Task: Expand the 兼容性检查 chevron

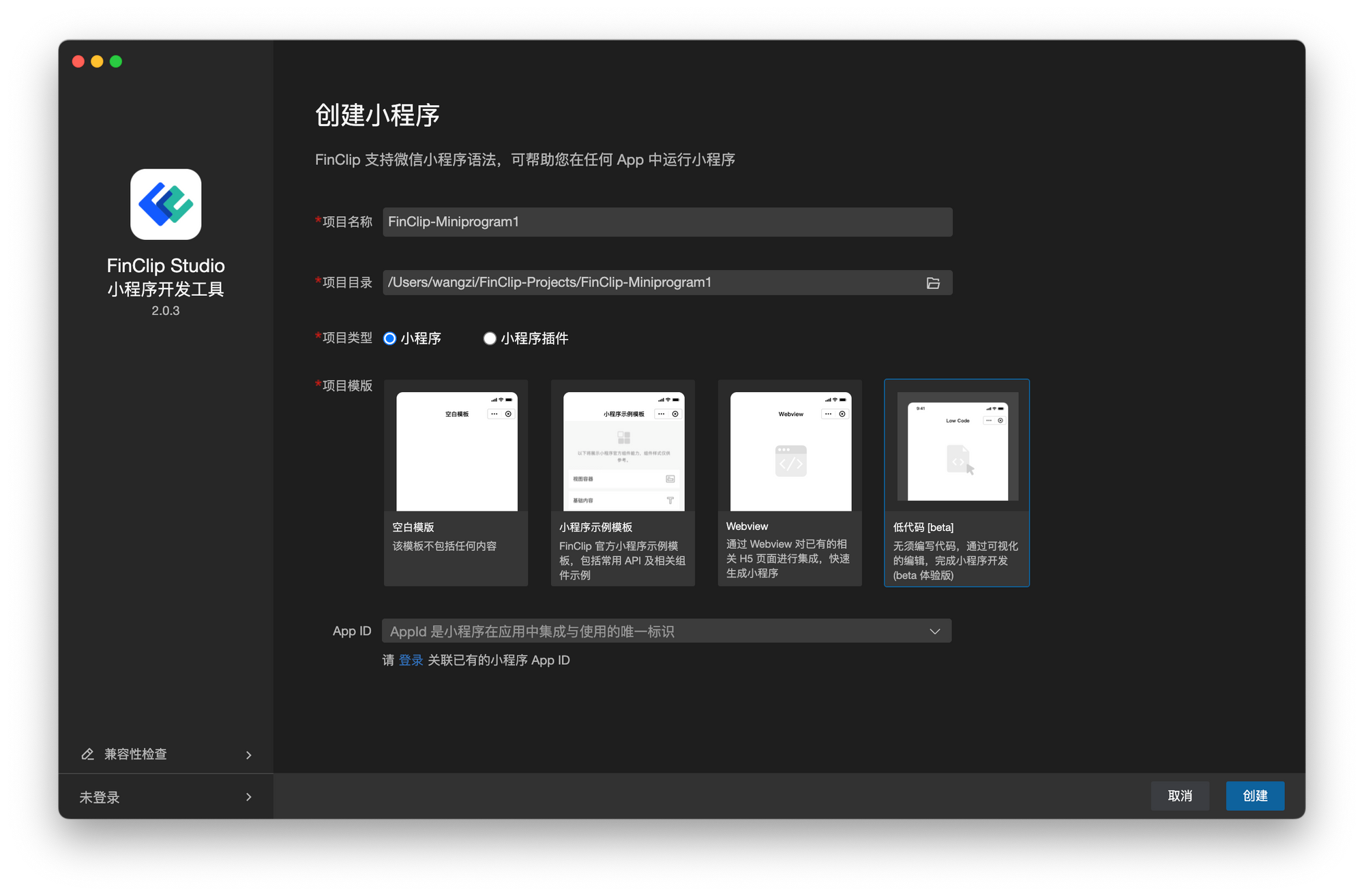Action: click(248, 755)
